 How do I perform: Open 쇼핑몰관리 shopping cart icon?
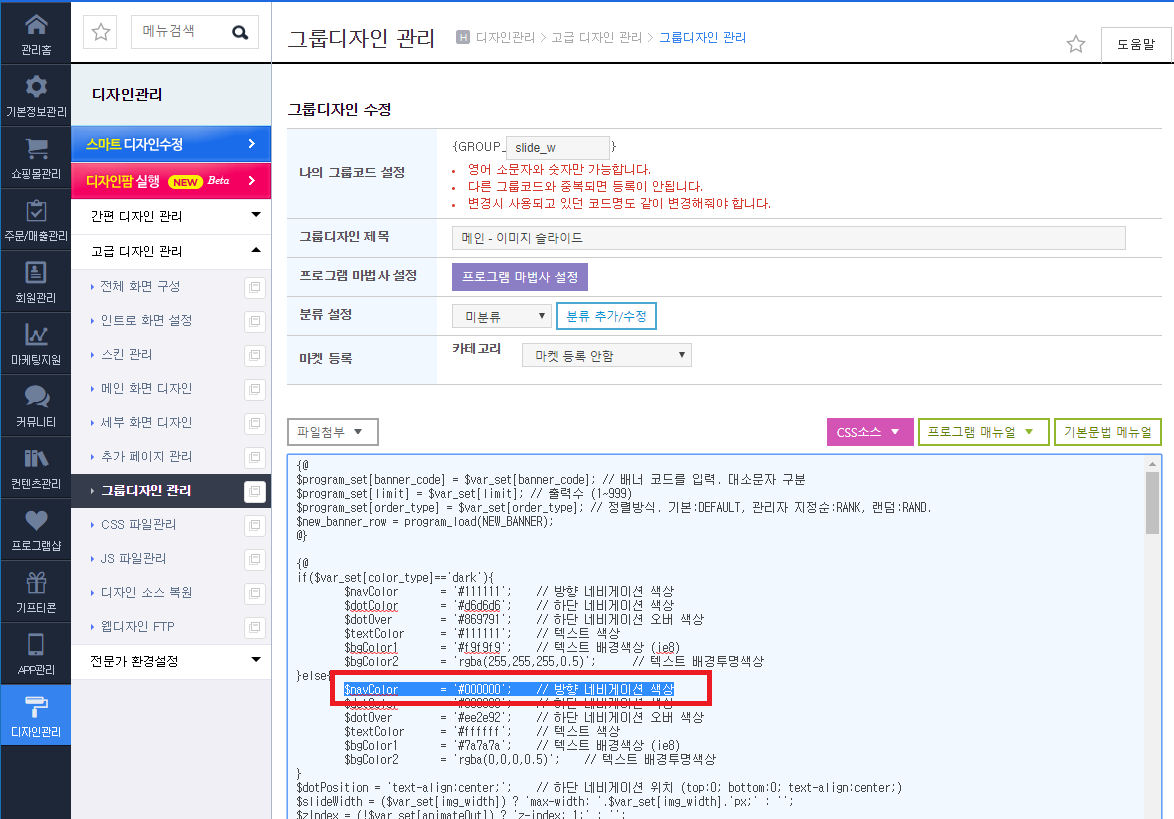click(x=36, y=149)
